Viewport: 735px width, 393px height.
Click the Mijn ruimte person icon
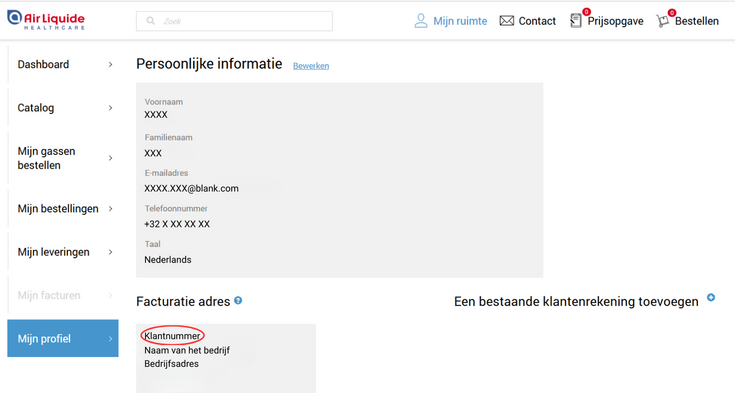(421, 21)
